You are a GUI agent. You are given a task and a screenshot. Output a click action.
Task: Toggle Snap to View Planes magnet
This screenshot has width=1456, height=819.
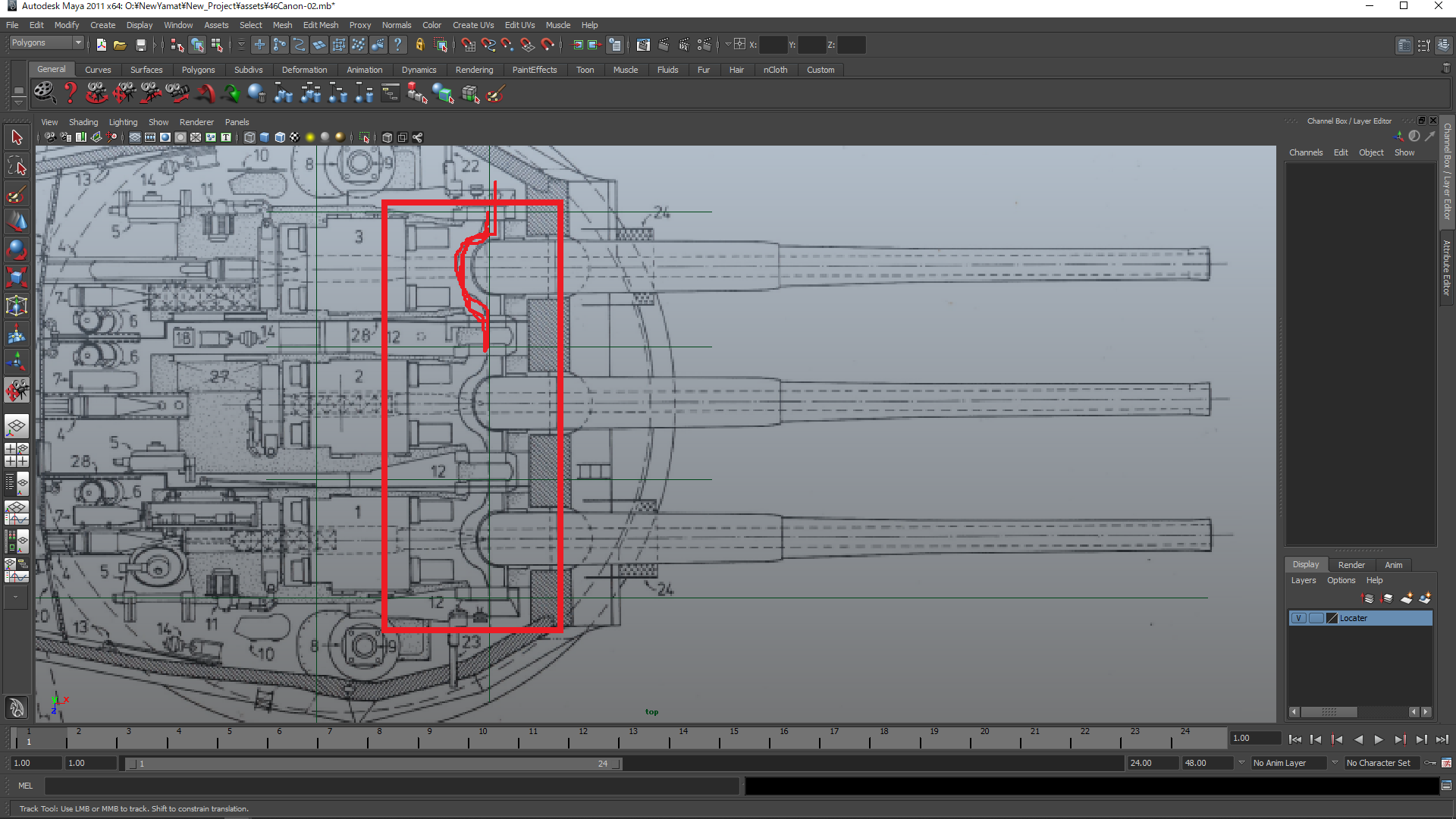tap(528, 45)
